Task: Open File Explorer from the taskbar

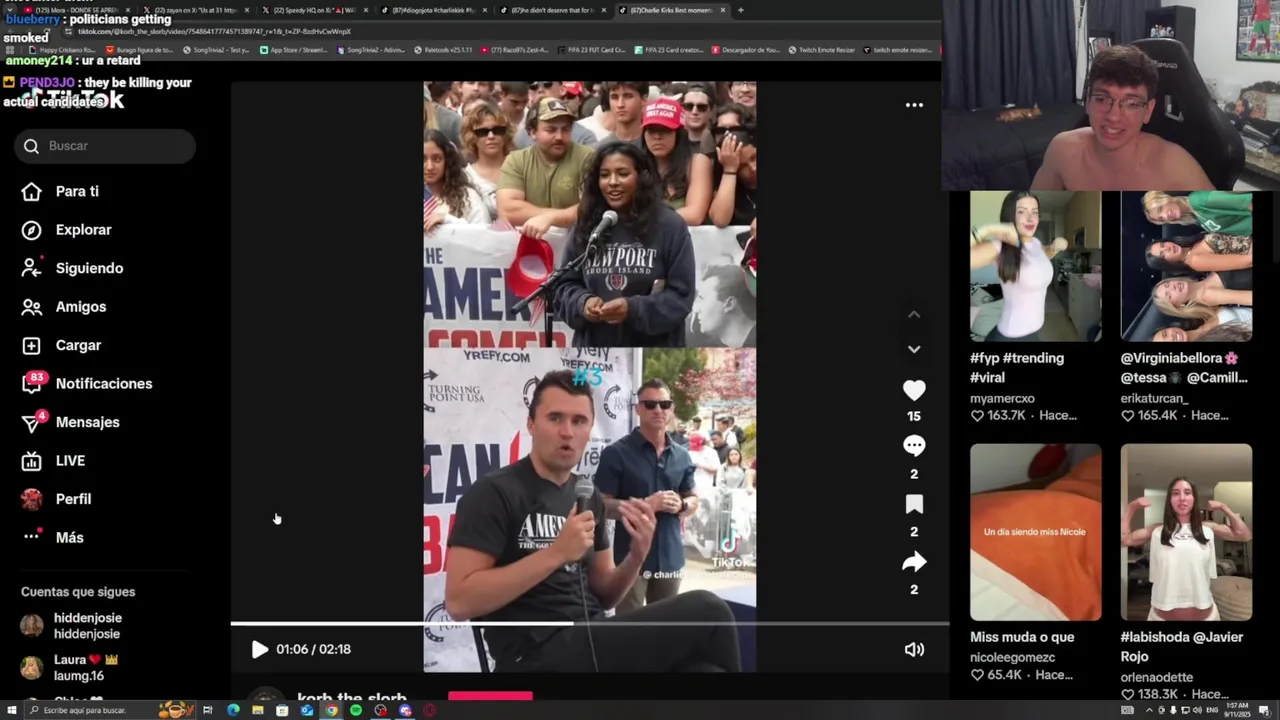Action: [x=257, y=710]
